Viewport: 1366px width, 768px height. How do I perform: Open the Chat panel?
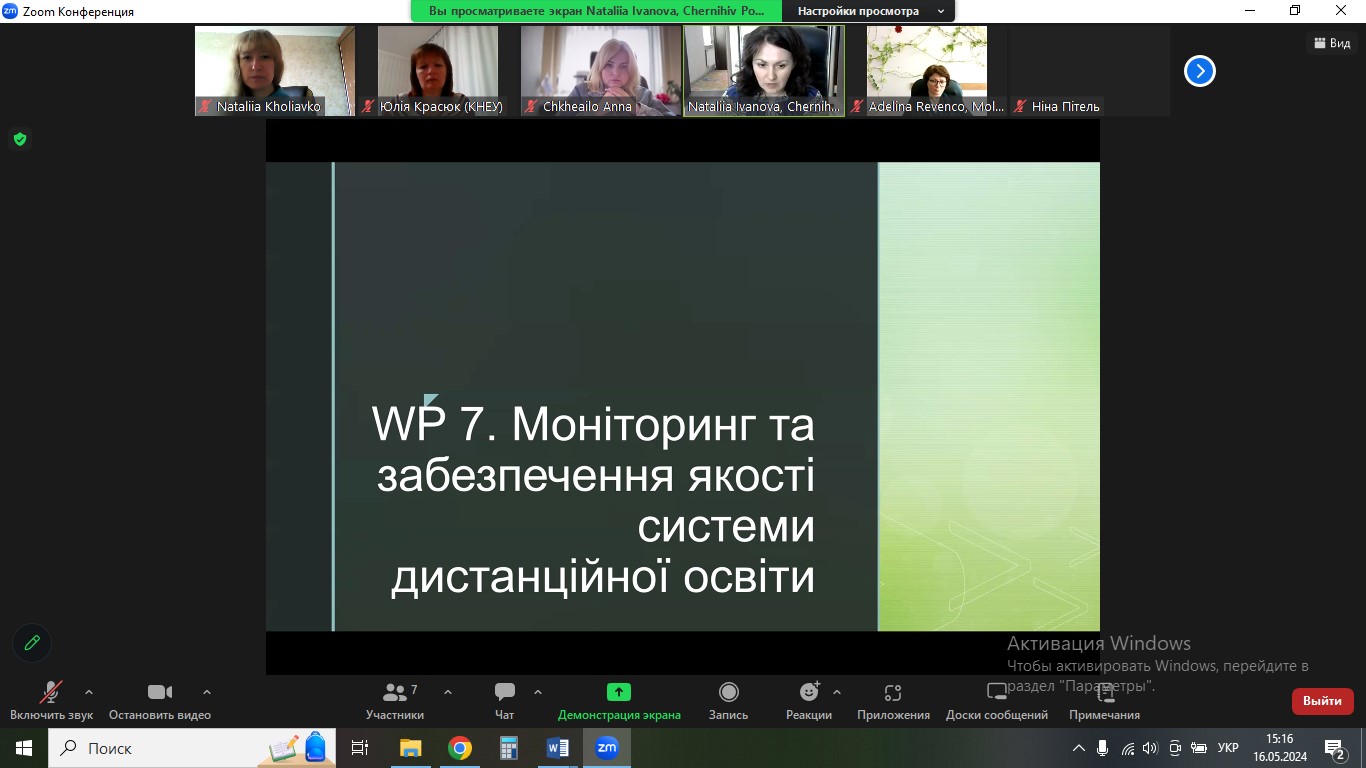[x=505, y=693]
